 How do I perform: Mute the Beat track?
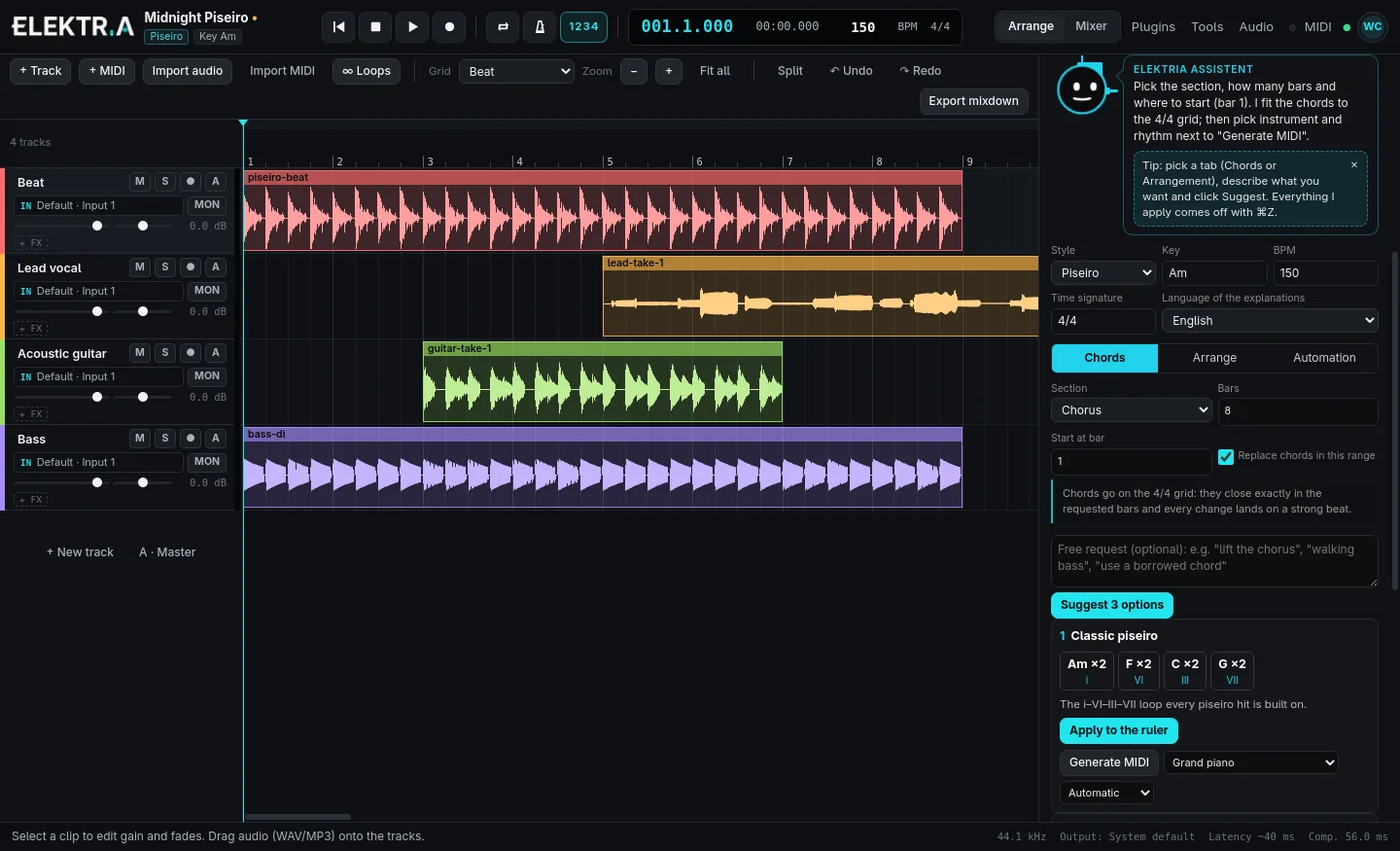click(x=140, y=181)
